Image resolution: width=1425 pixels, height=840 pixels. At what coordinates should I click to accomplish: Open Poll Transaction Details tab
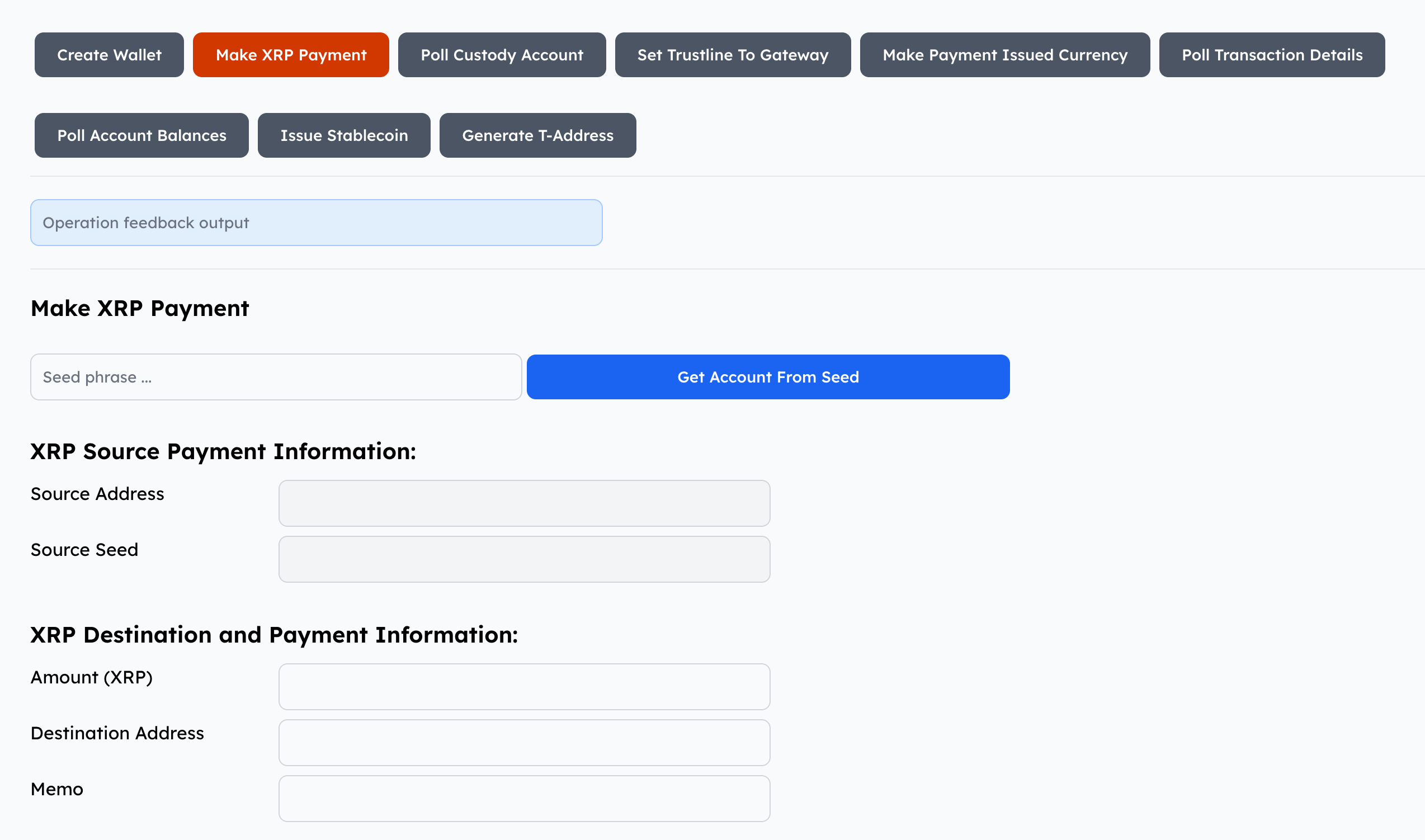click(x=1272, y=55)
